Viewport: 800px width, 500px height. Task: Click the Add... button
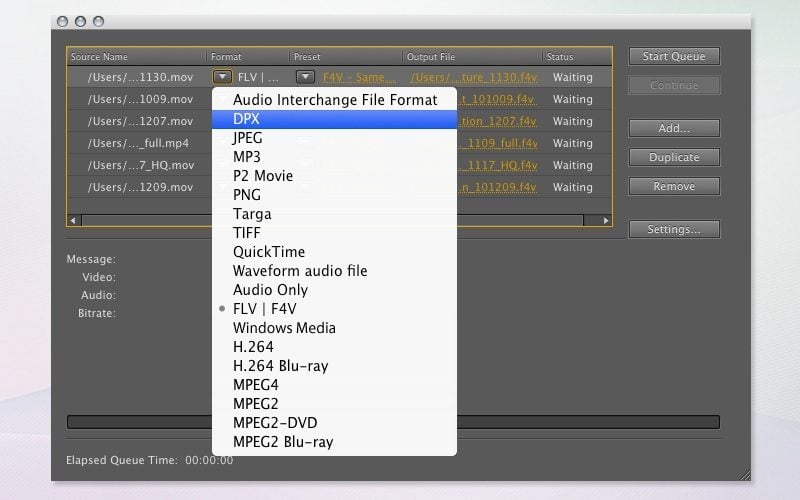[673, 128]
